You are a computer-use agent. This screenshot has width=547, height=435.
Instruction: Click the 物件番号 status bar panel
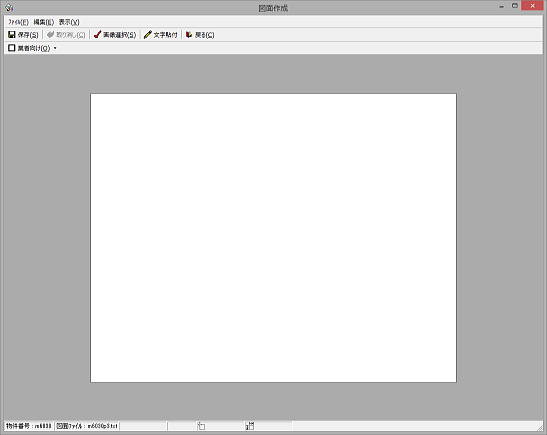click(29, 426)
